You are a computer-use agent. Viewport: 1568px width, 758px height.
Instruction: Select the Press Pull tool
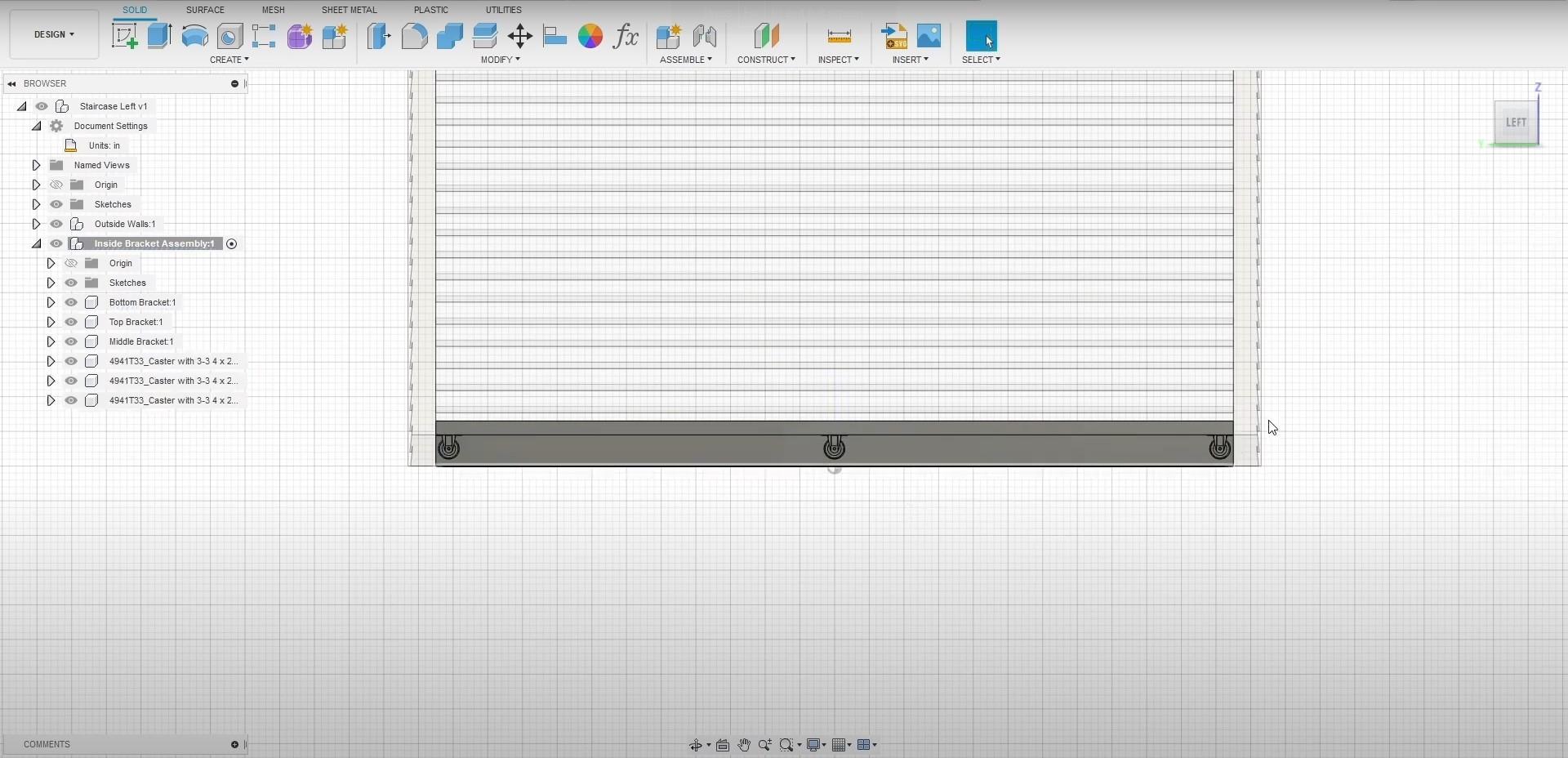pos(379,36)
